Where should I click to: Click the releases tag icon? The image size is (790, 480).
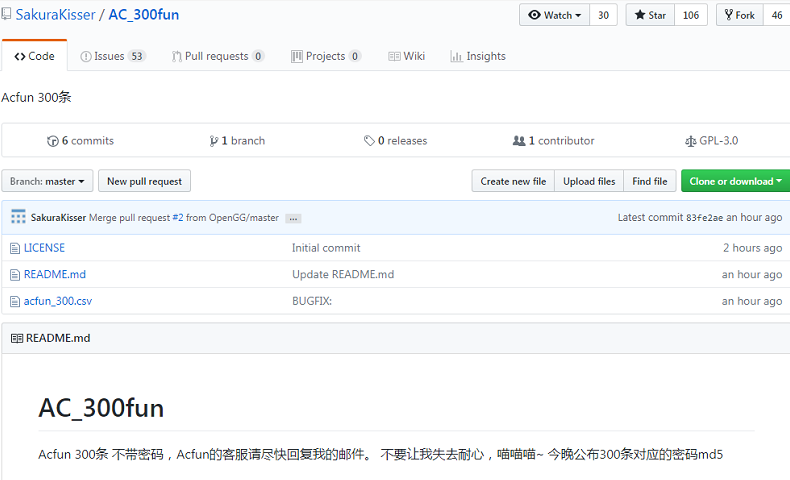[x=369, y=141]
